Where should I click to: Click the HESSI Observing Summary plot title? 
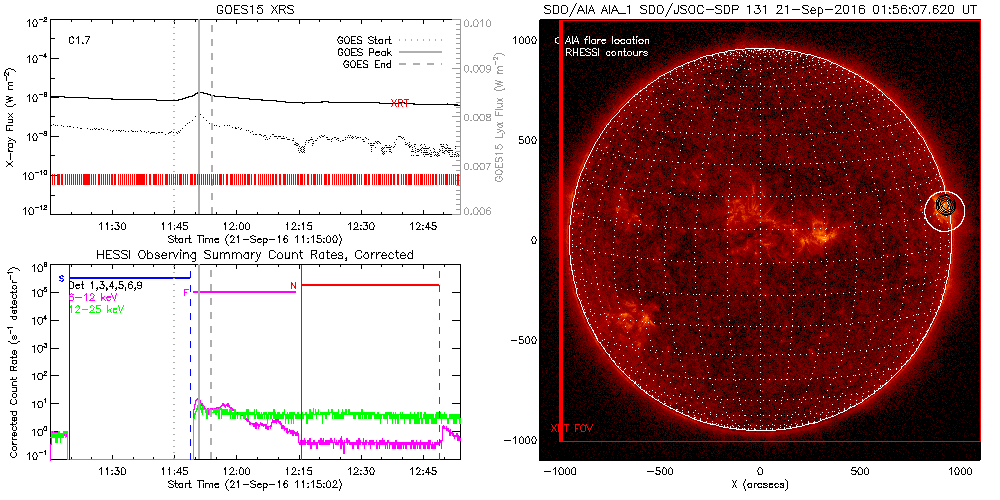(x=255, y=255)
